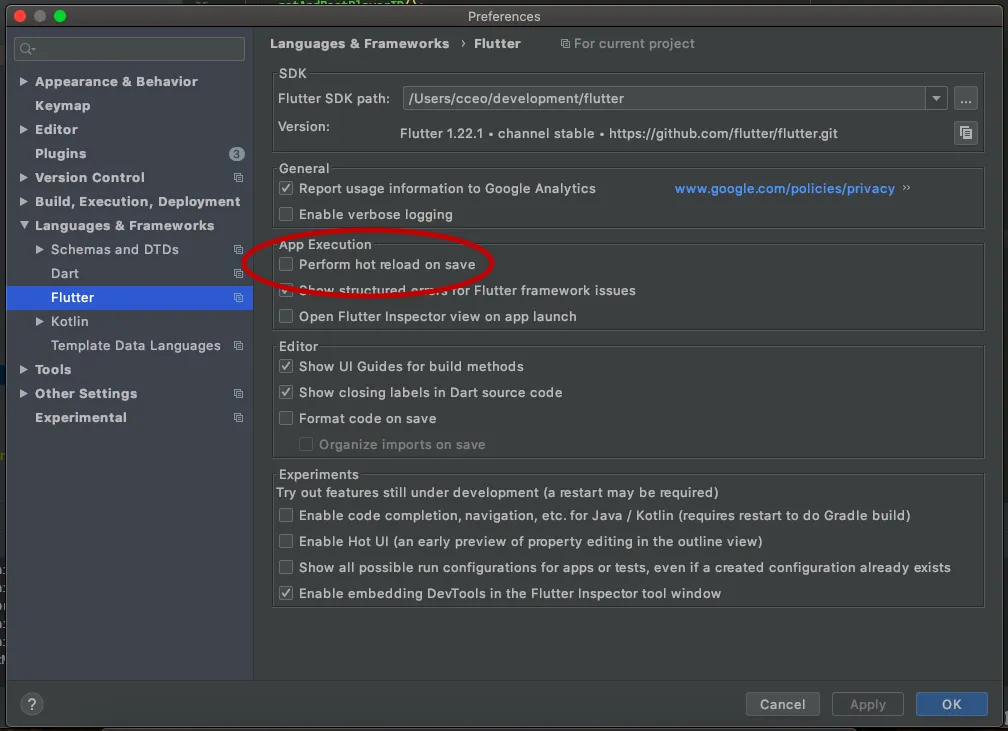Click the Plugins update count badge

236,154
